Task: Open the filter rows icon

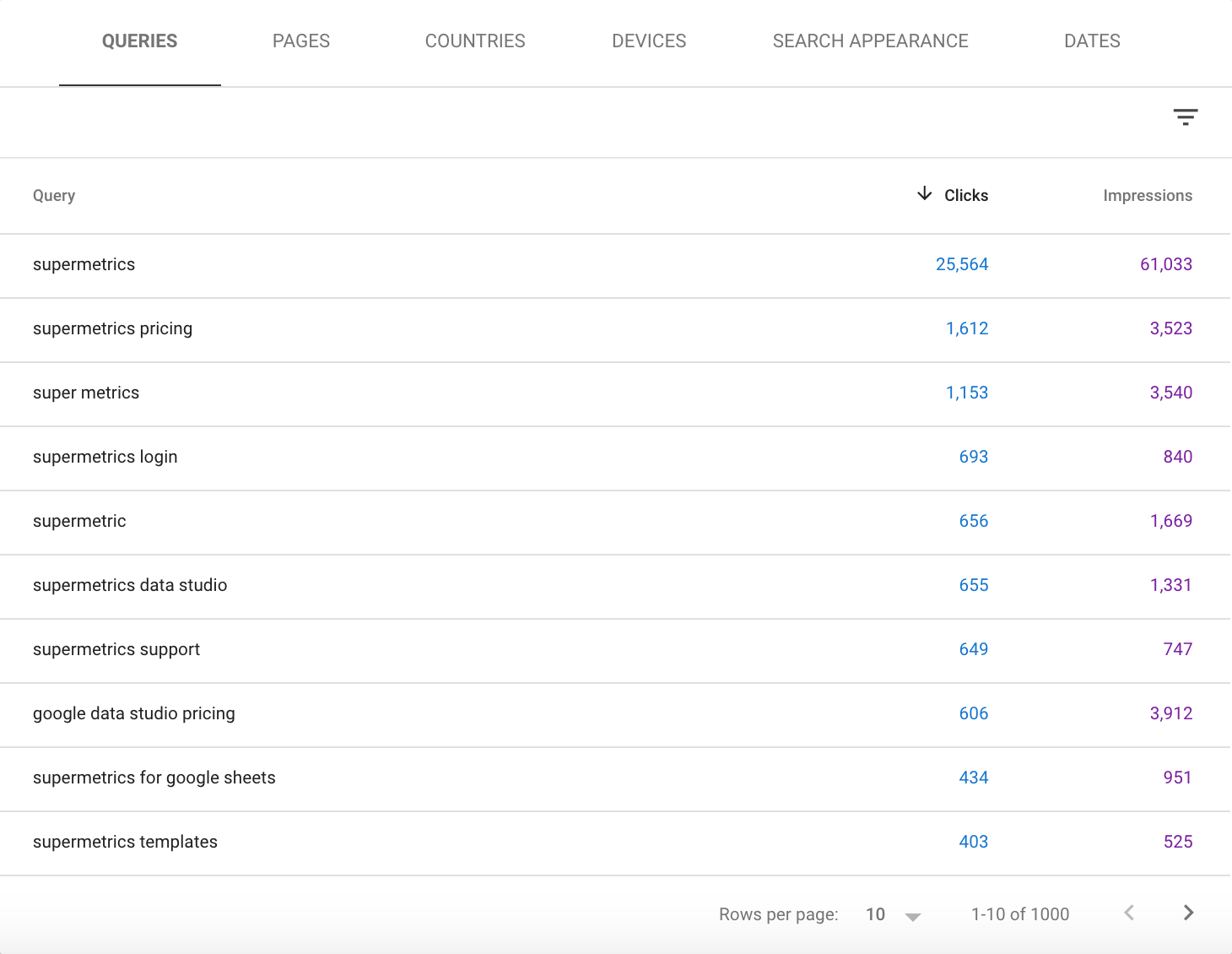Action: click(x=1185, y=117)
